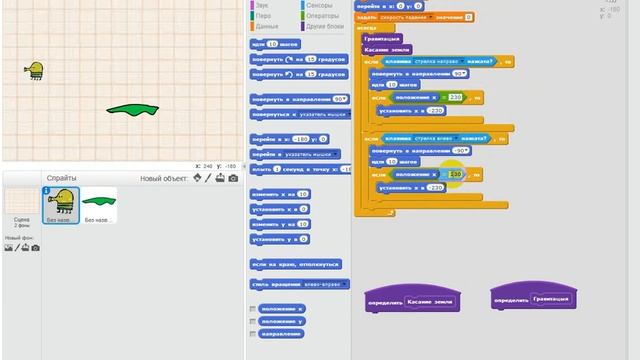Click 10 field in изменить x на block
The width and height of the screenshot is (640, 360).
[x=302, y=194]
